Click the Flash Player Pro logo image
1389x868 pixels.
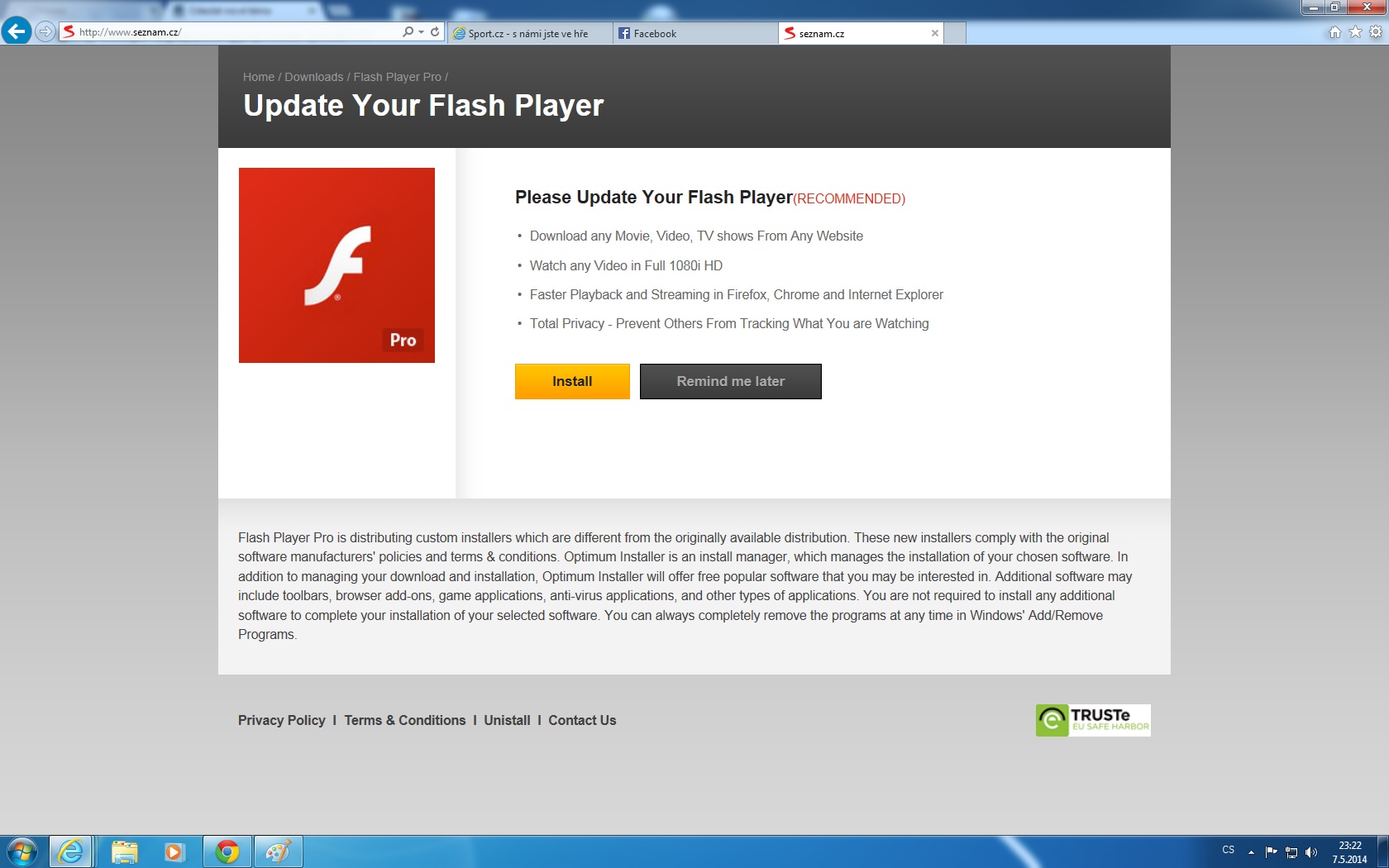tap(337, 265)
